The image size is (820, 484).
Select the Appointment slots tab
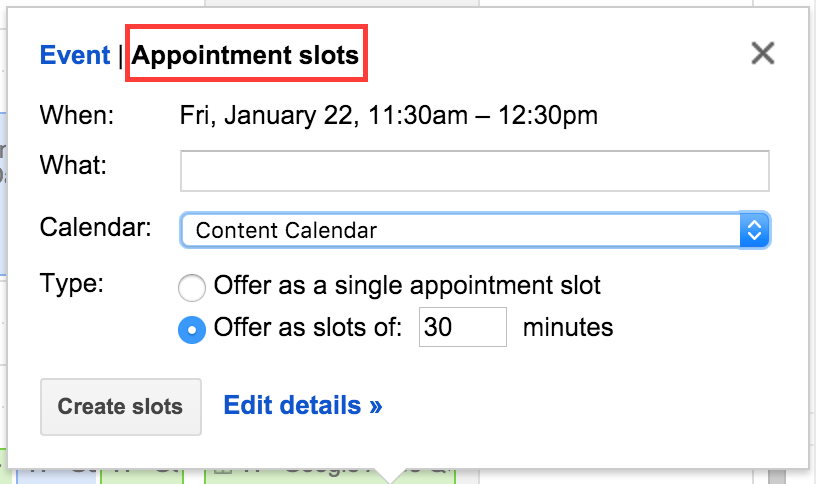click(x=246, y=55)
